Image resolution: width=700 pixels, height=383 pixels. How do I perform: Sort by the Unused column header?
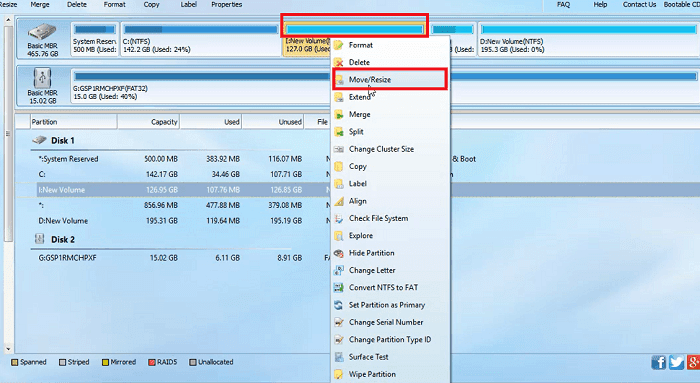point(273,122)
